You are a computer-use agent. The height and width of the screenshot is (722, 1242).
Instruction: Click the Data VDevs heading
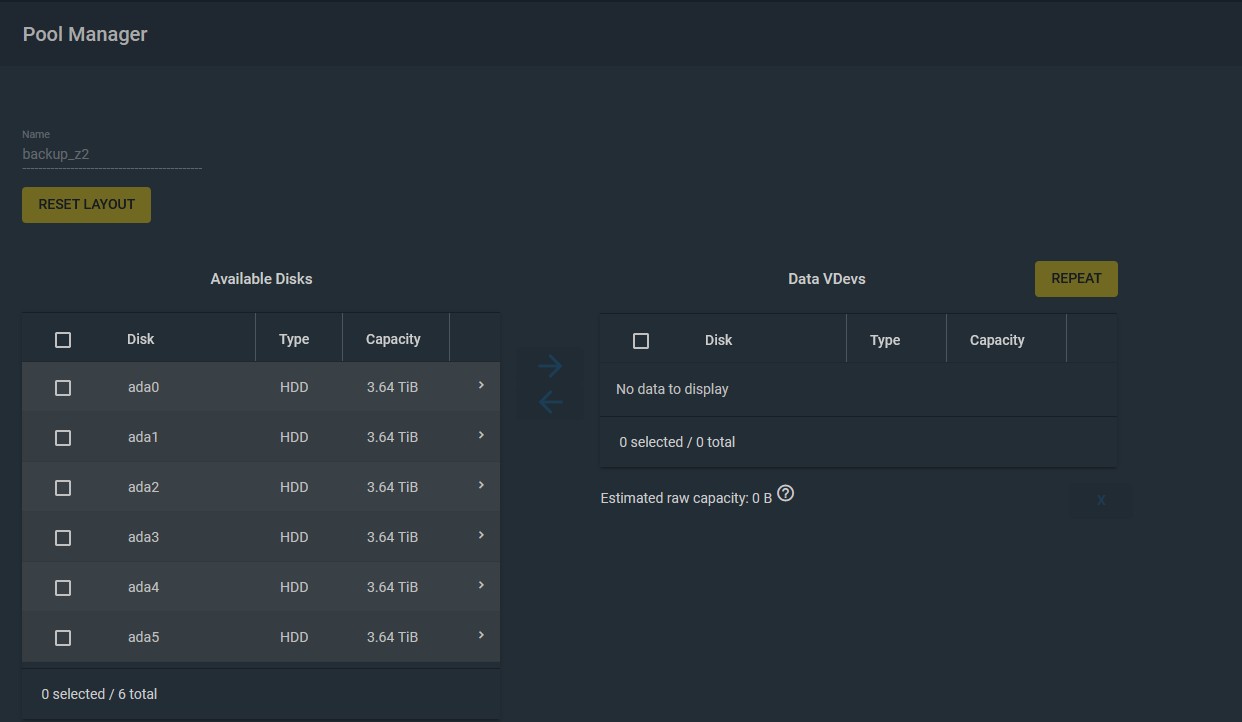tap(827, 279)
